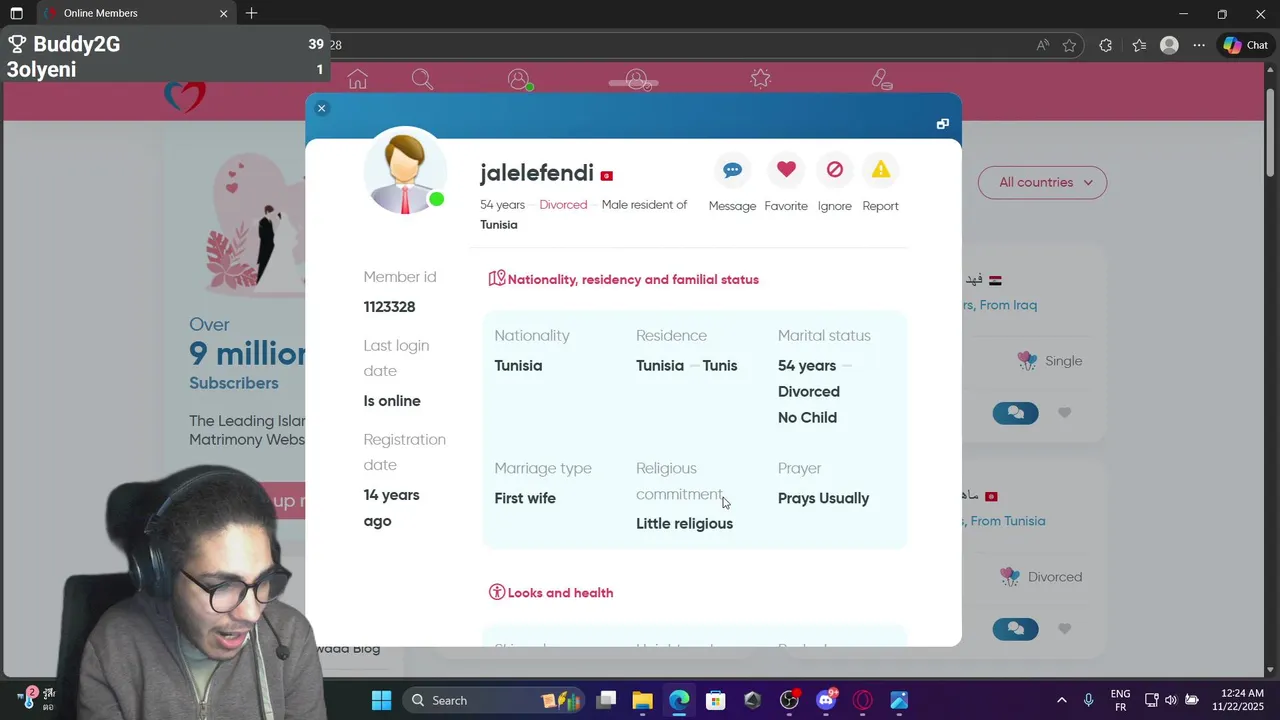Go to site home icon

pos(357,79)
